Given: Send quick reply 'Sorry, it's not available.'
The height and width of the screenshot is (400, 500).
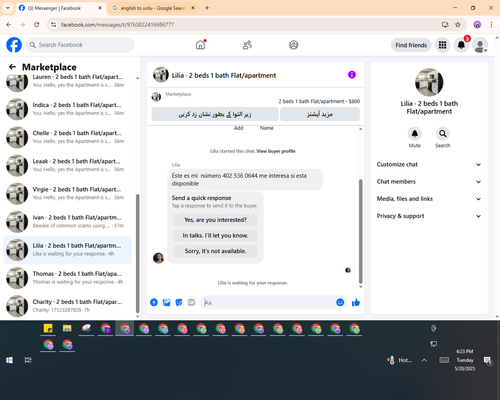Looking at the screenshot, I should [x=215, y=251].
